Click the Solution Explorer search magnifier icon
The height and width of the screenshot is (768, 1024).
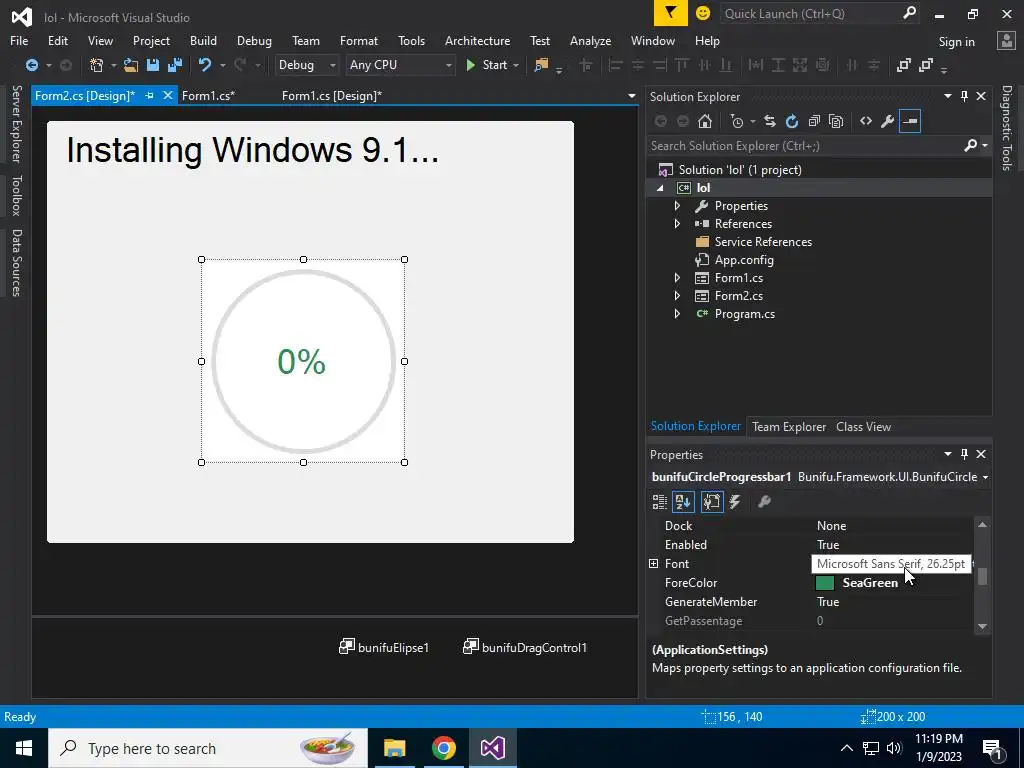pyautogui.click(x=971, y=145)
